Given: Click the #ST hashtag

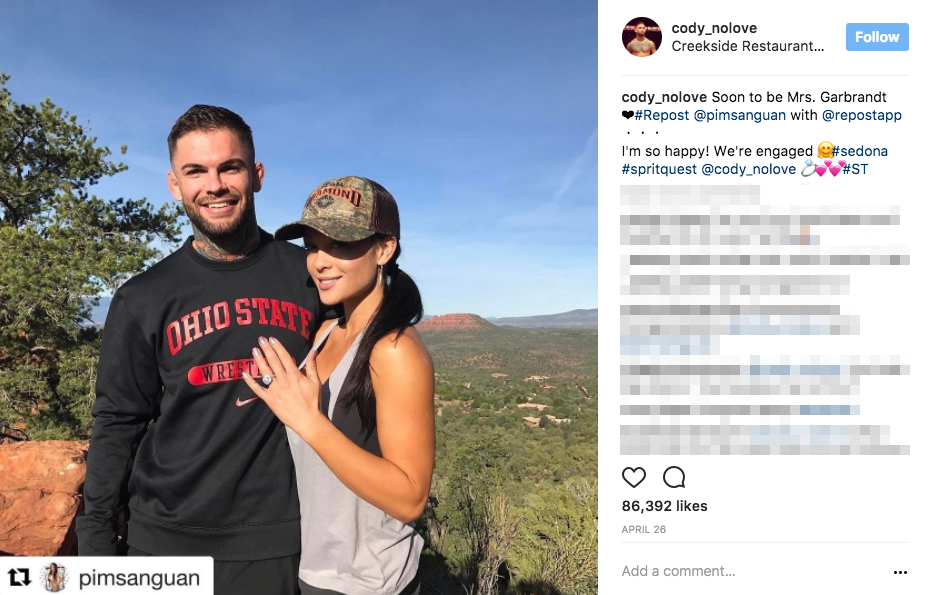Looking at the screenshot, I should [x=855, y=169].
